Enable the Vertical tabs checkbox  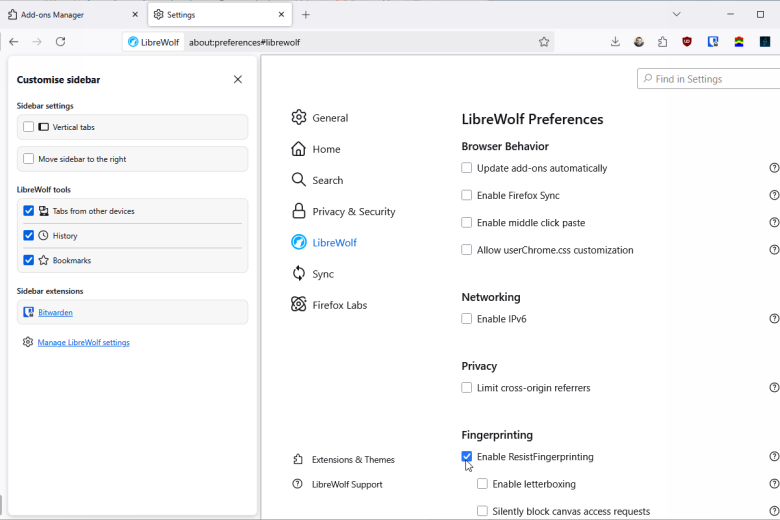point(28,127)
